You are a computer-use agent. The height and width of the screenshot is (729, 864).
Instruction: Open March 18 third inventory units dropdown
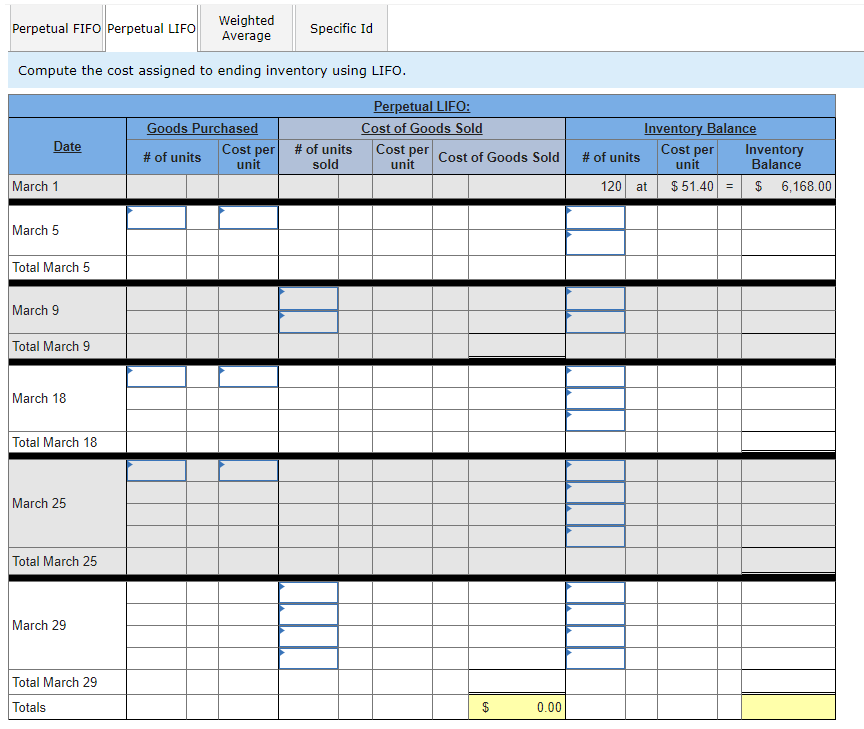pyautogui.click(x=596, y=420)
